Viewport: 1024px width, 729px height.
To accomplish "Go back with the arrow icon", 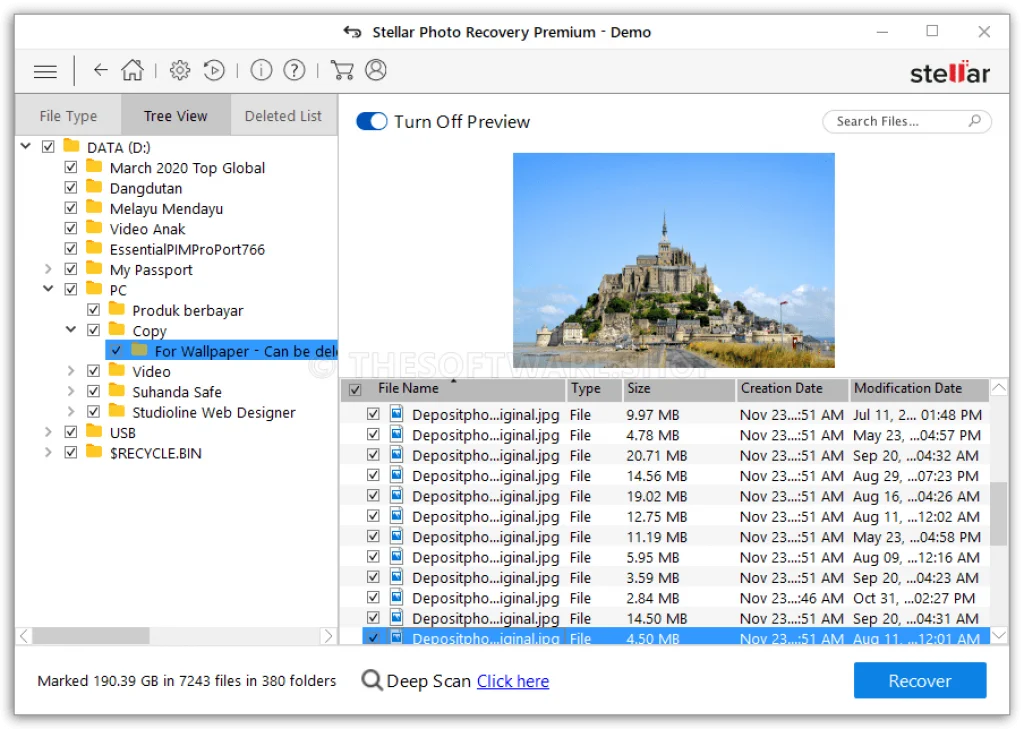I will [x=100, y=70].
